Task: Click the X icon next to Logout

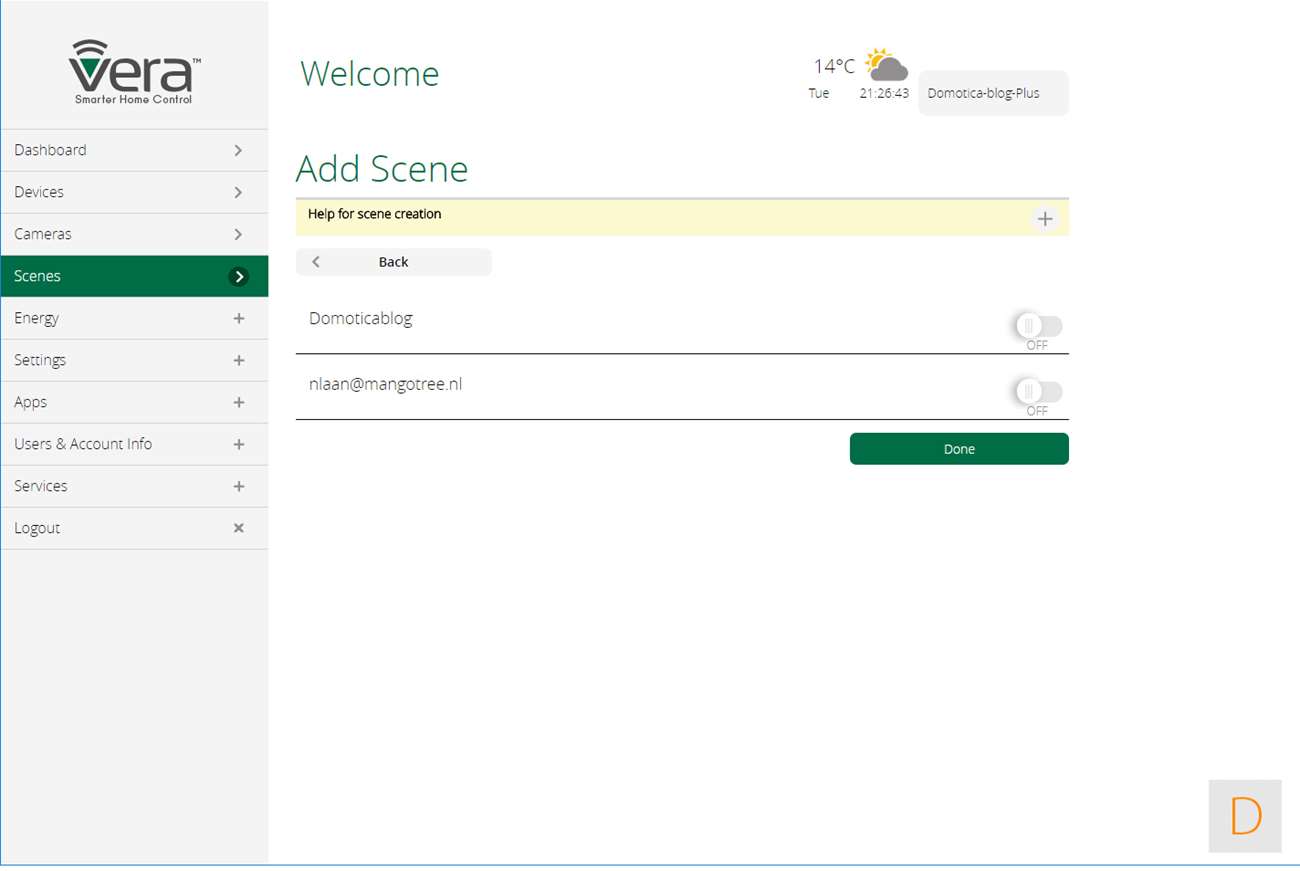Action: tap(238, 528)
